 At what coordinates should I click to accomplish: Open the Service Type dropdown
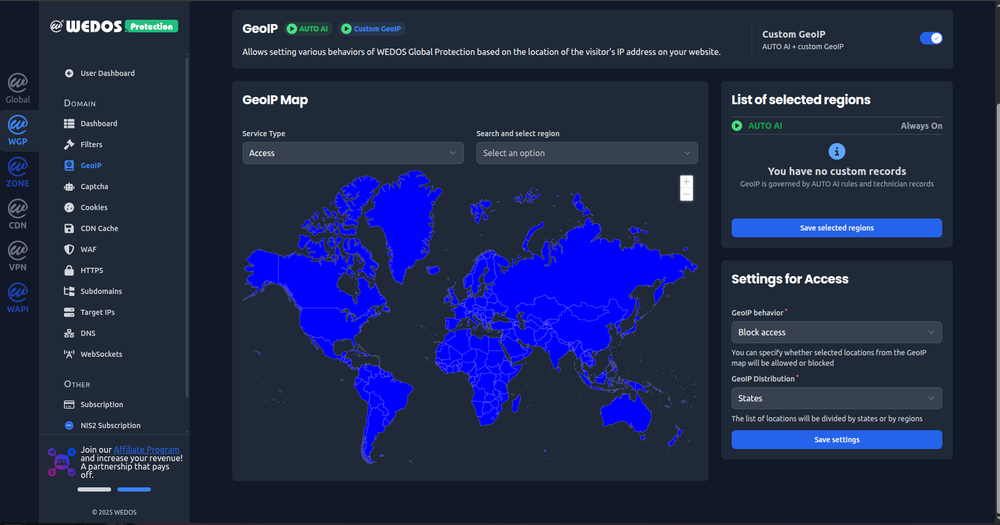pos(353,153)
